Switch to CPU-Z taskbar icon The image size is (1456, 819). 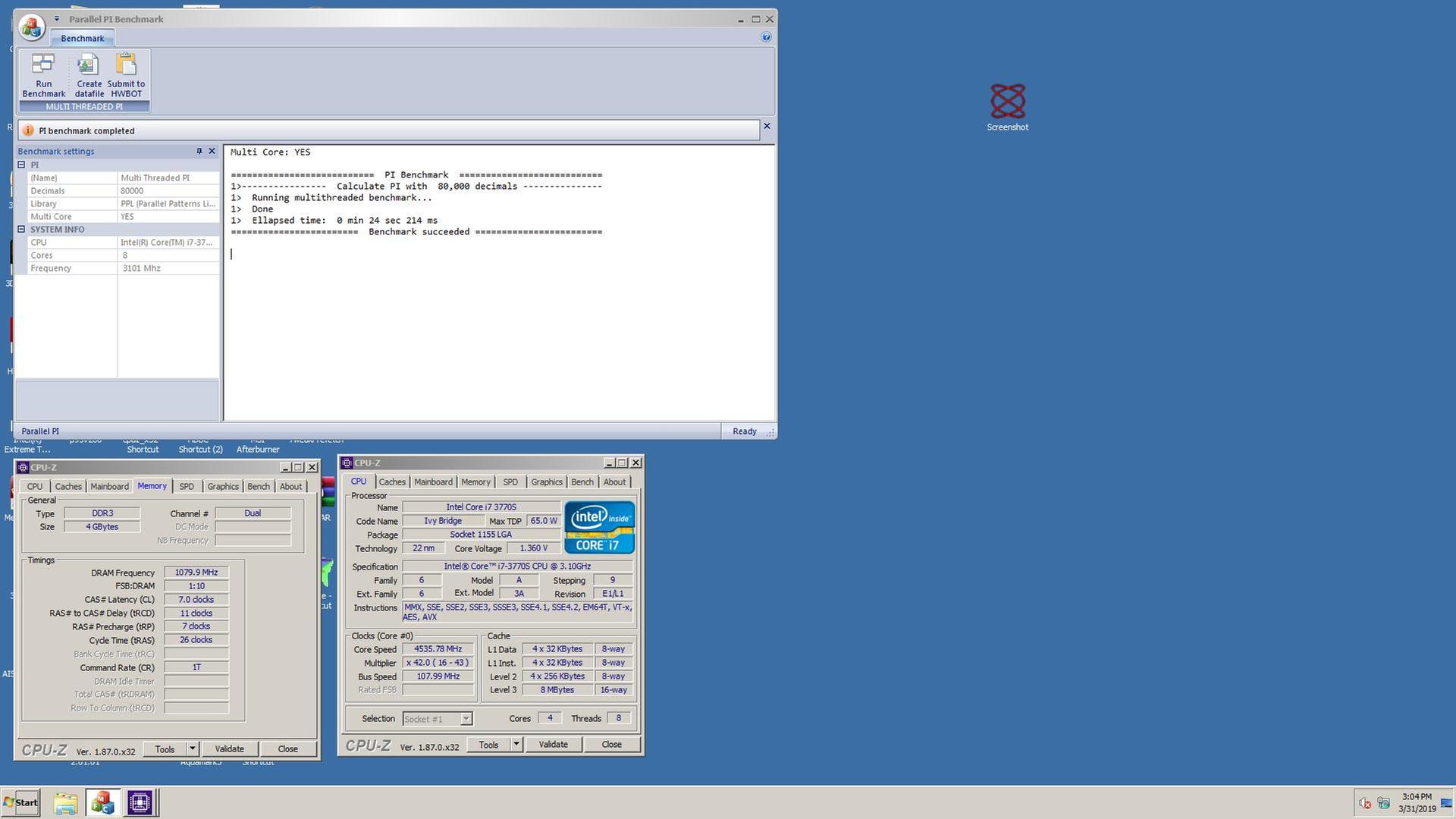tap(140, 802)
